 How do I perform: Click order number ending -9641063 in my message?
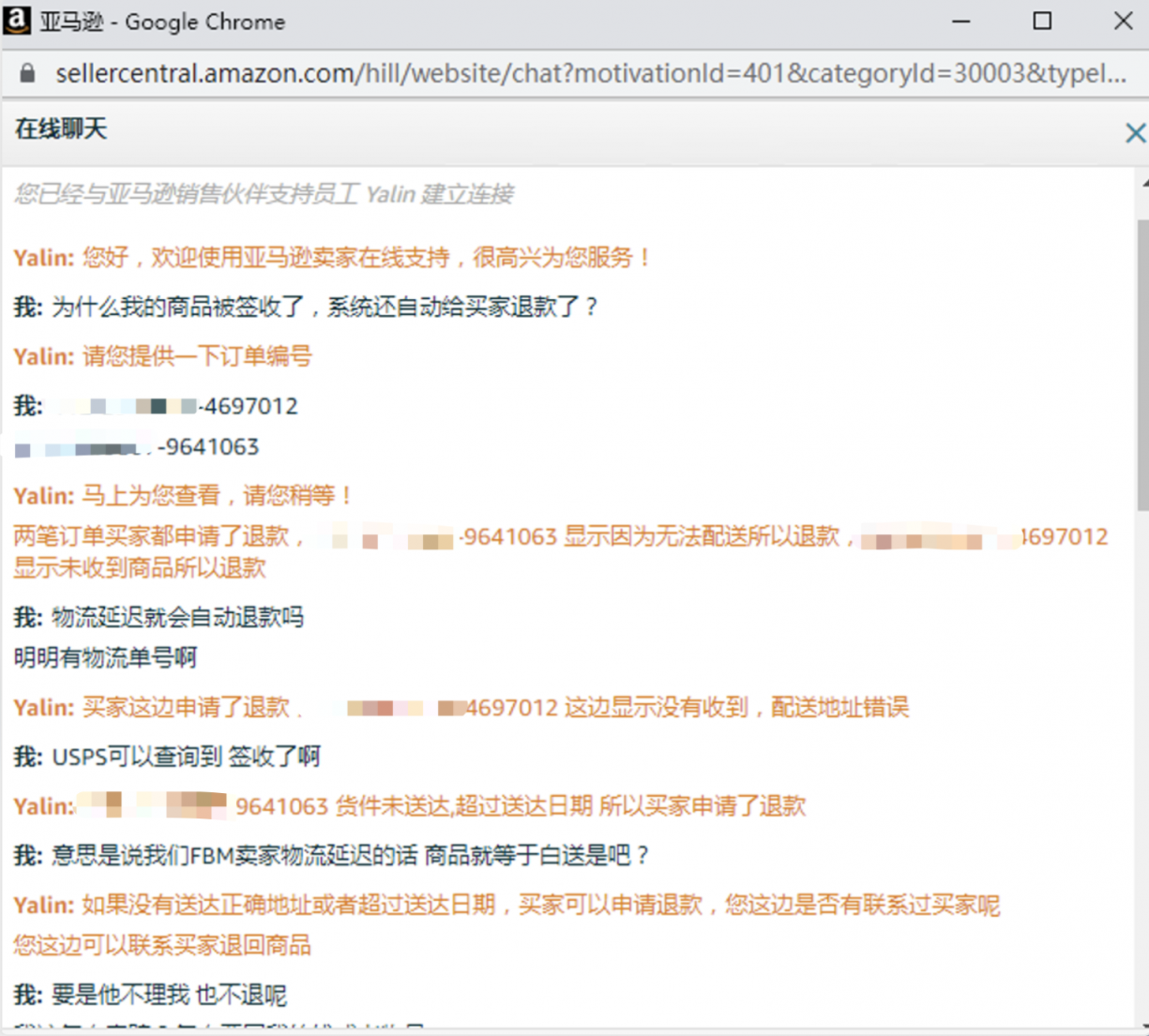pos(137,446)
